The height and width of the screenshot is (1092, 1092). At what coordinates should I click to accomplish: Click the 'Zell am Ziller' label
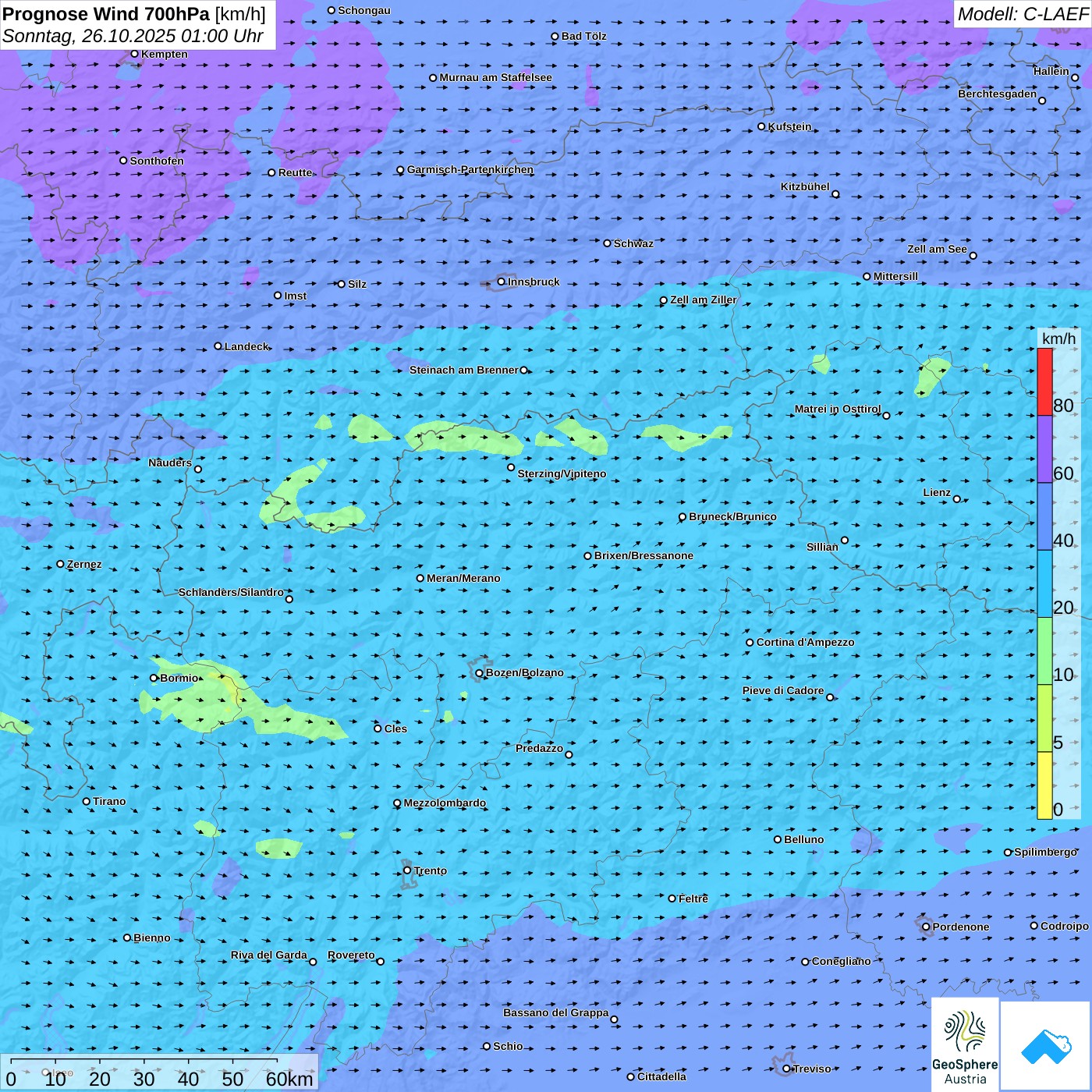click(x=704, y=300)
